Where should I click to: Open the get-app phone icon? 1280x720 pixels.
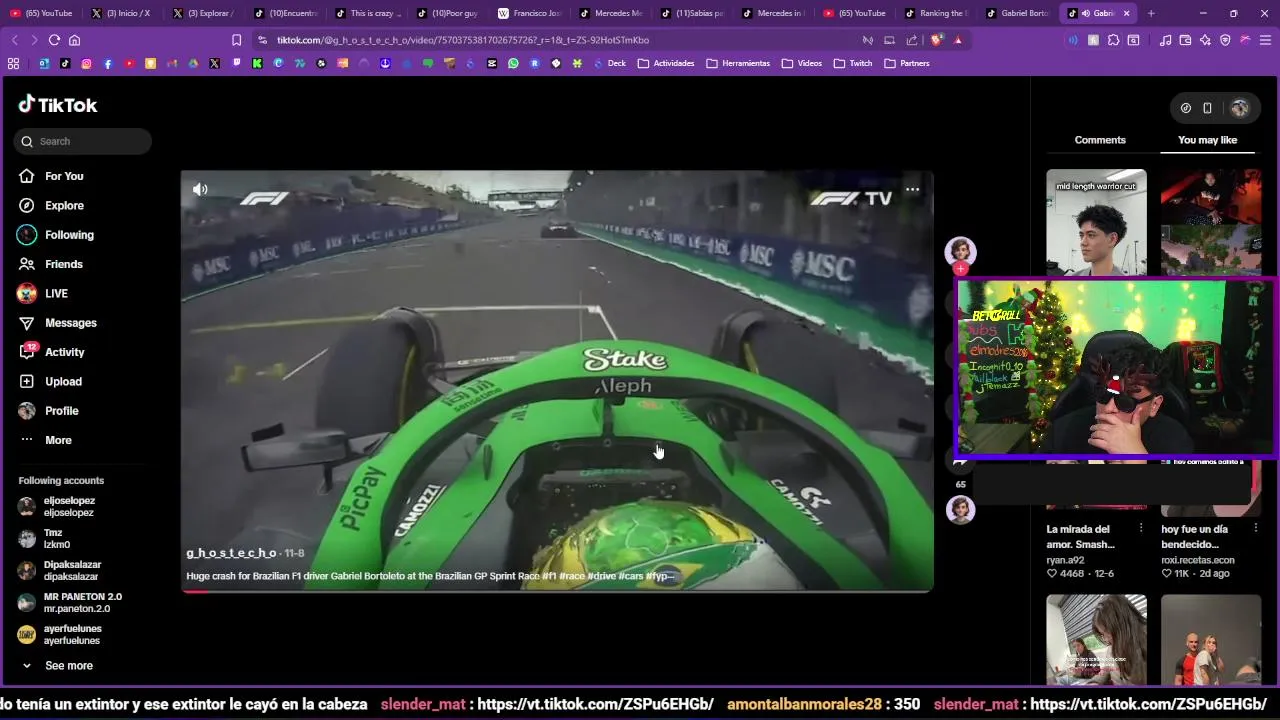tap(1207, 108)
